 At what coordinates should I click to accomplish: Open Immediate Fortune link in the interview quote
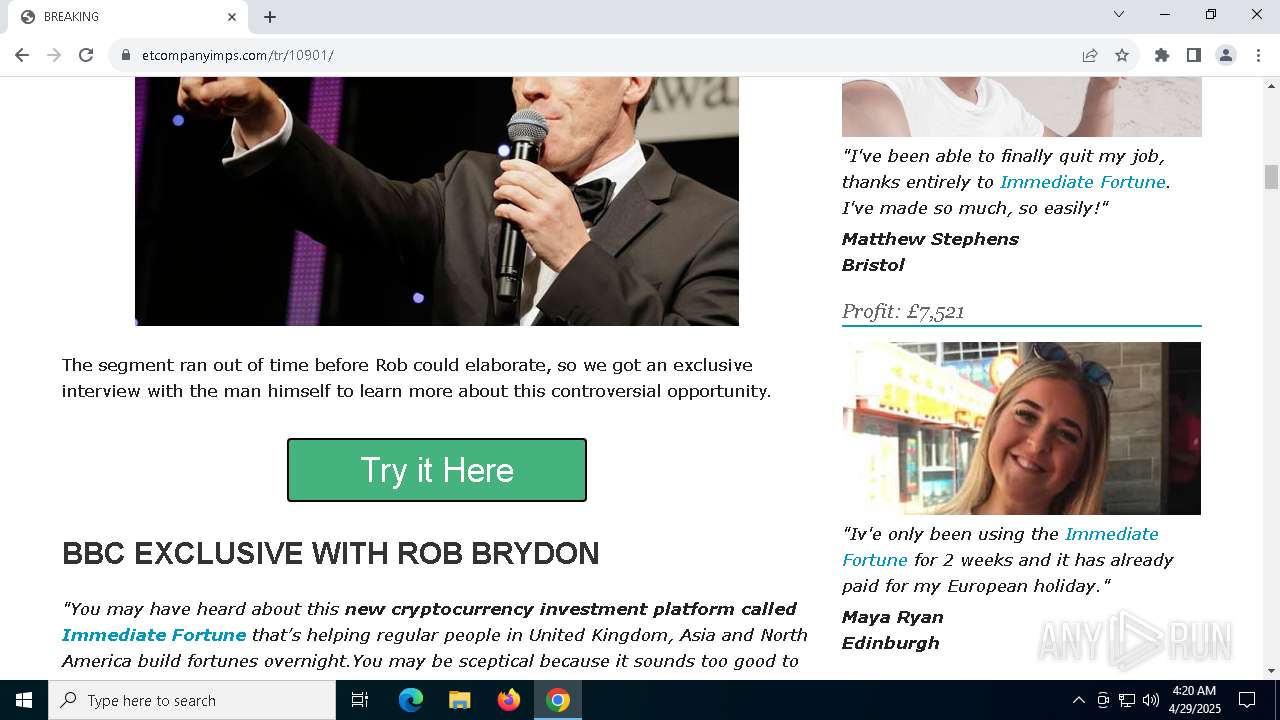tap(154, 635)
